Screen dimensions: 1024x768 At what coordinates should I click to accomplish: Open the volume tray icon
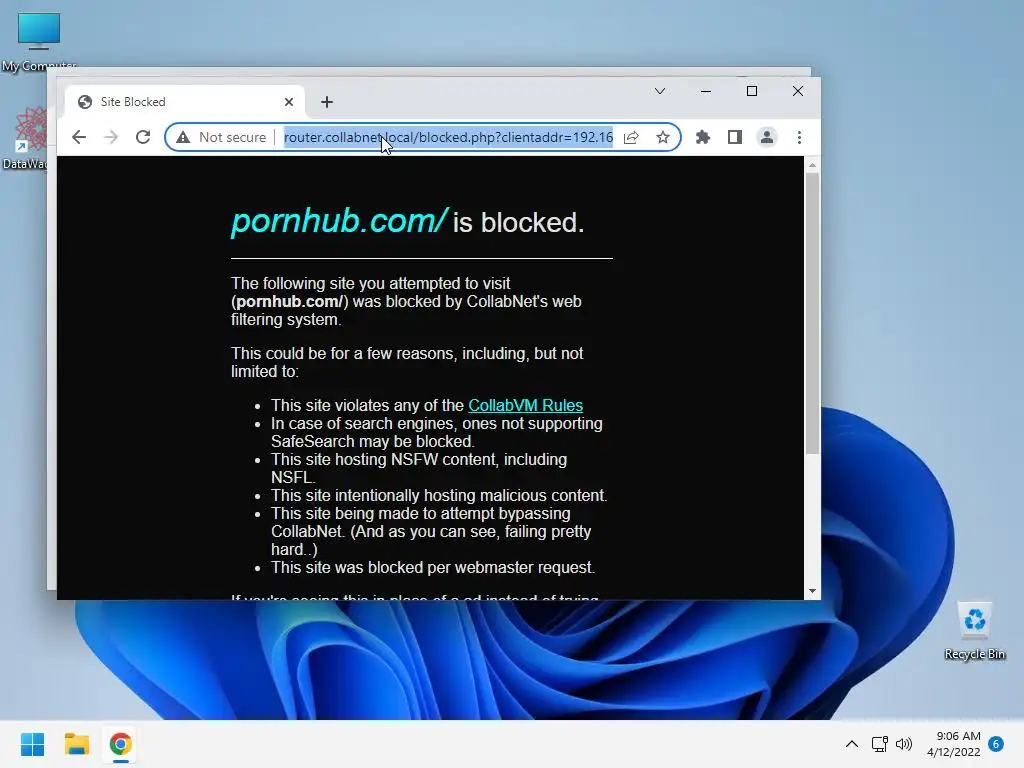(904, 744)
